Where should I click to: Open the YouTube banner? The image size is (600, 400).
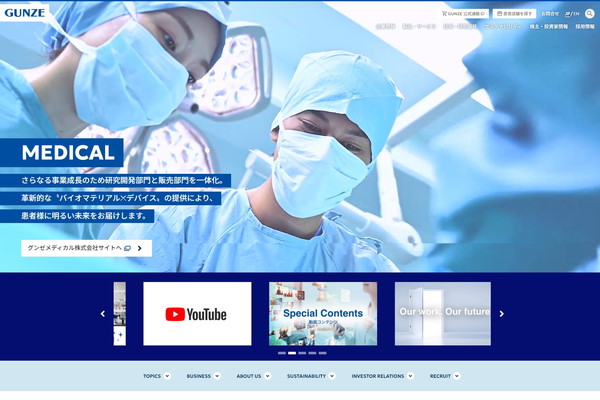pyautogui.click(x=197, y=313)
